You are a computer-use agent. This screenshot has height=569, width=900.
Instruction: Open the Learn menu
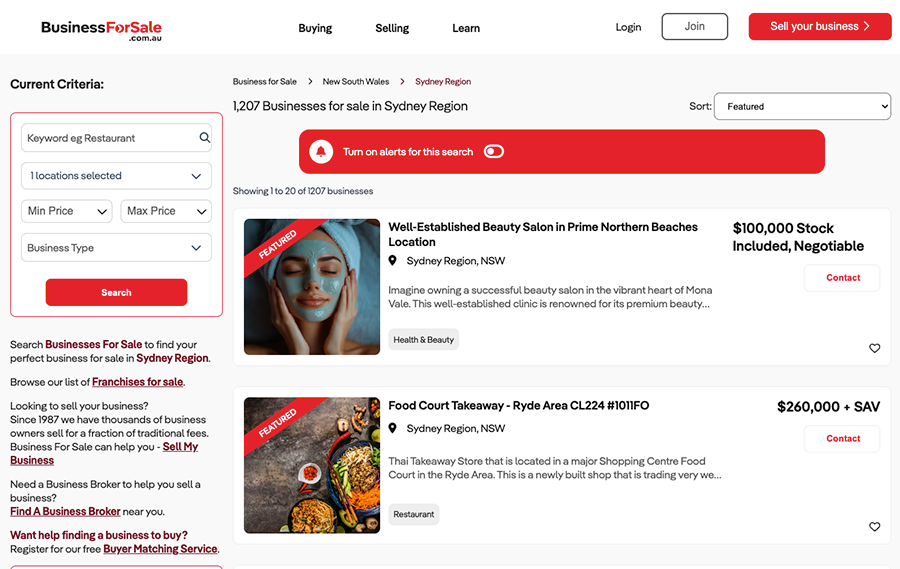[x=466, y=28]
